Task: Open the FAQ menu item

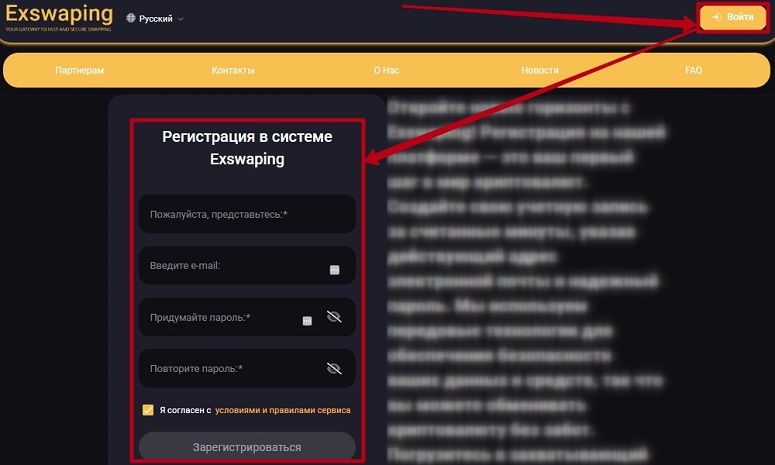Action: click(693, 70)
